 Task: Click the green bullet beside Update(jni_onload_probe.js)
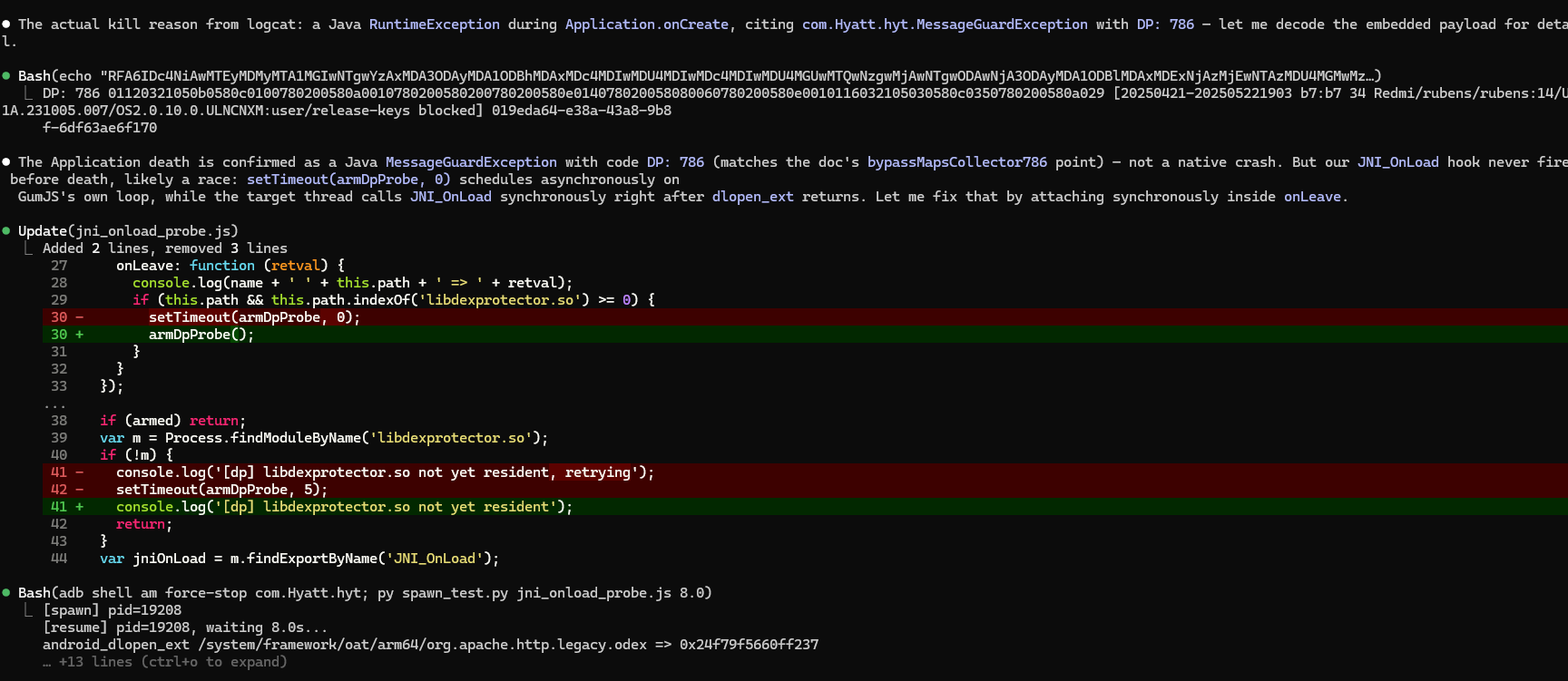pos(6,231)
